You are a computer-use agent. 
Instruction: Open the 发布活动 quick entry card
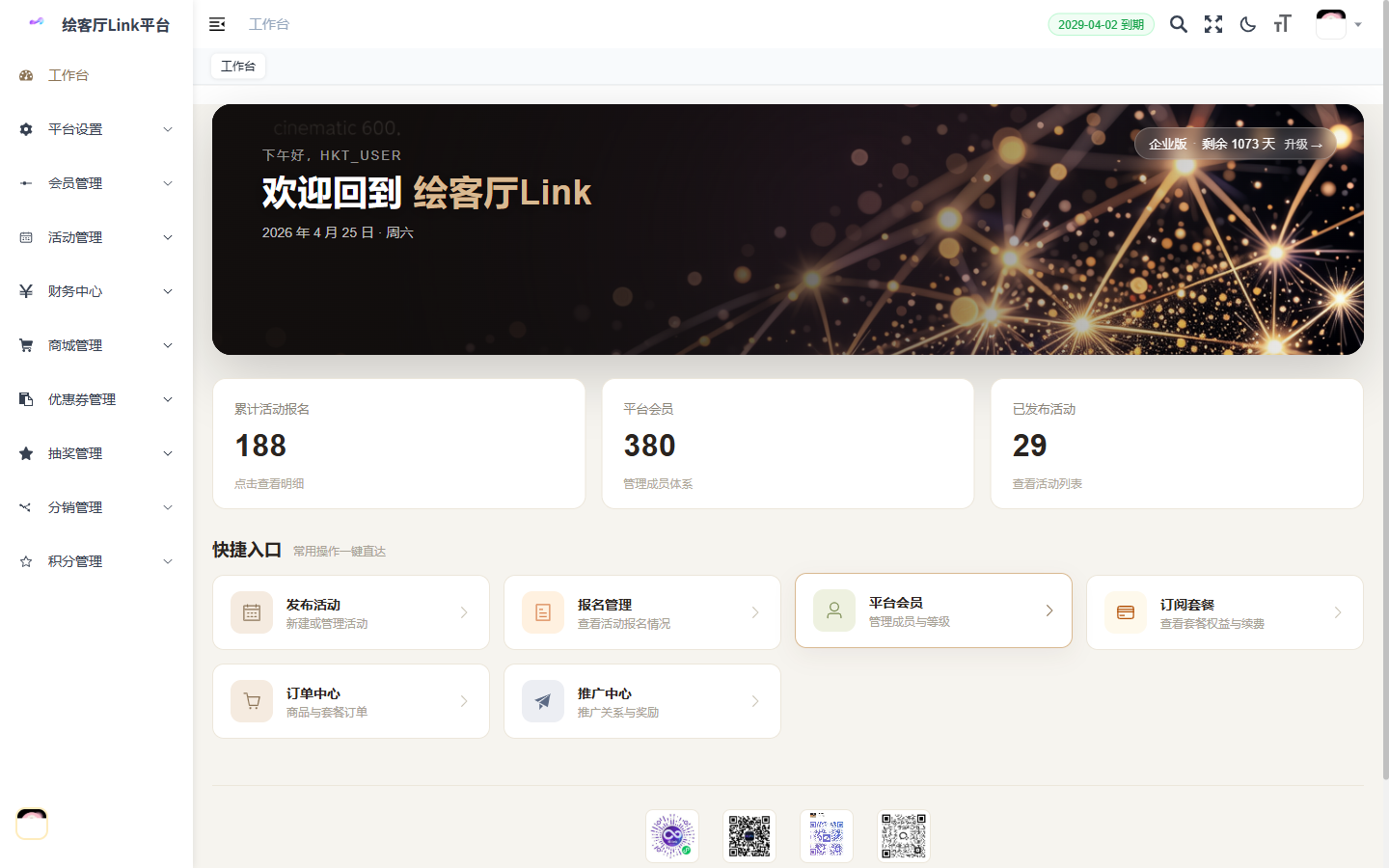click(x=351, y=612)
